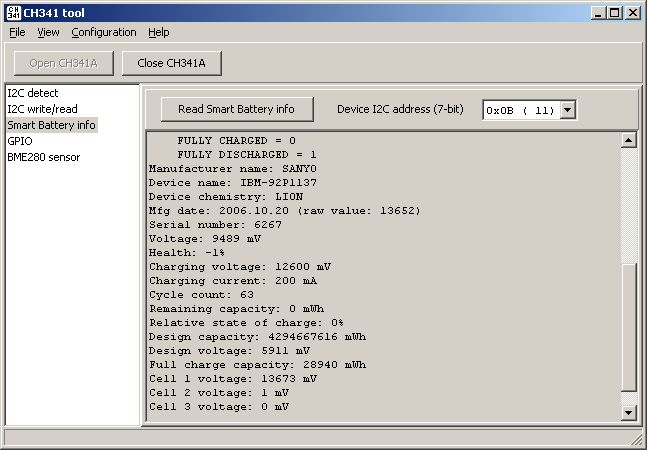Select I2C write/read in the sidebar
Viewport: 647px width, 450px height.
tap(43, 109)
